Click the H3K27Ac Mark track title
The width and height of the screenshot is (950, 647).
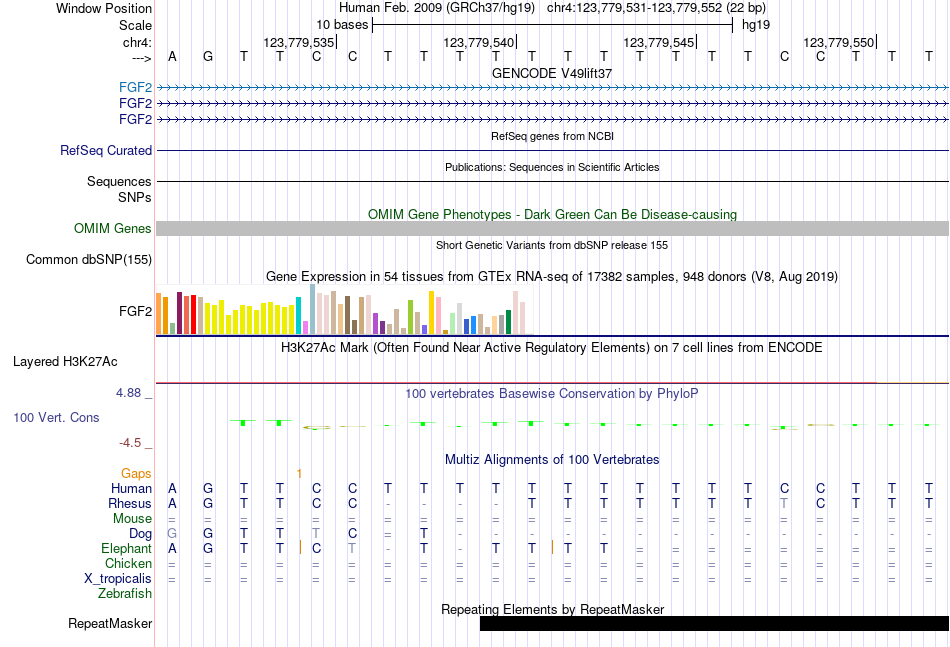tap(552, 348)
